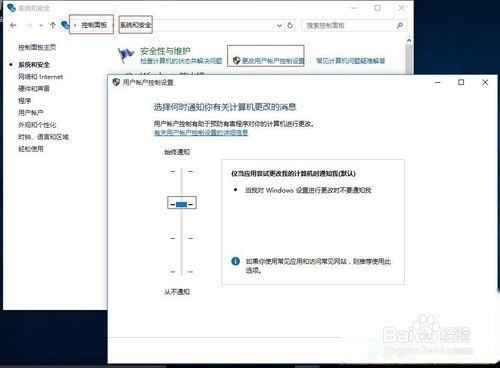Click the scroll-up arrow of Control Panel scrollbar
500x368 pixels.
409,40
